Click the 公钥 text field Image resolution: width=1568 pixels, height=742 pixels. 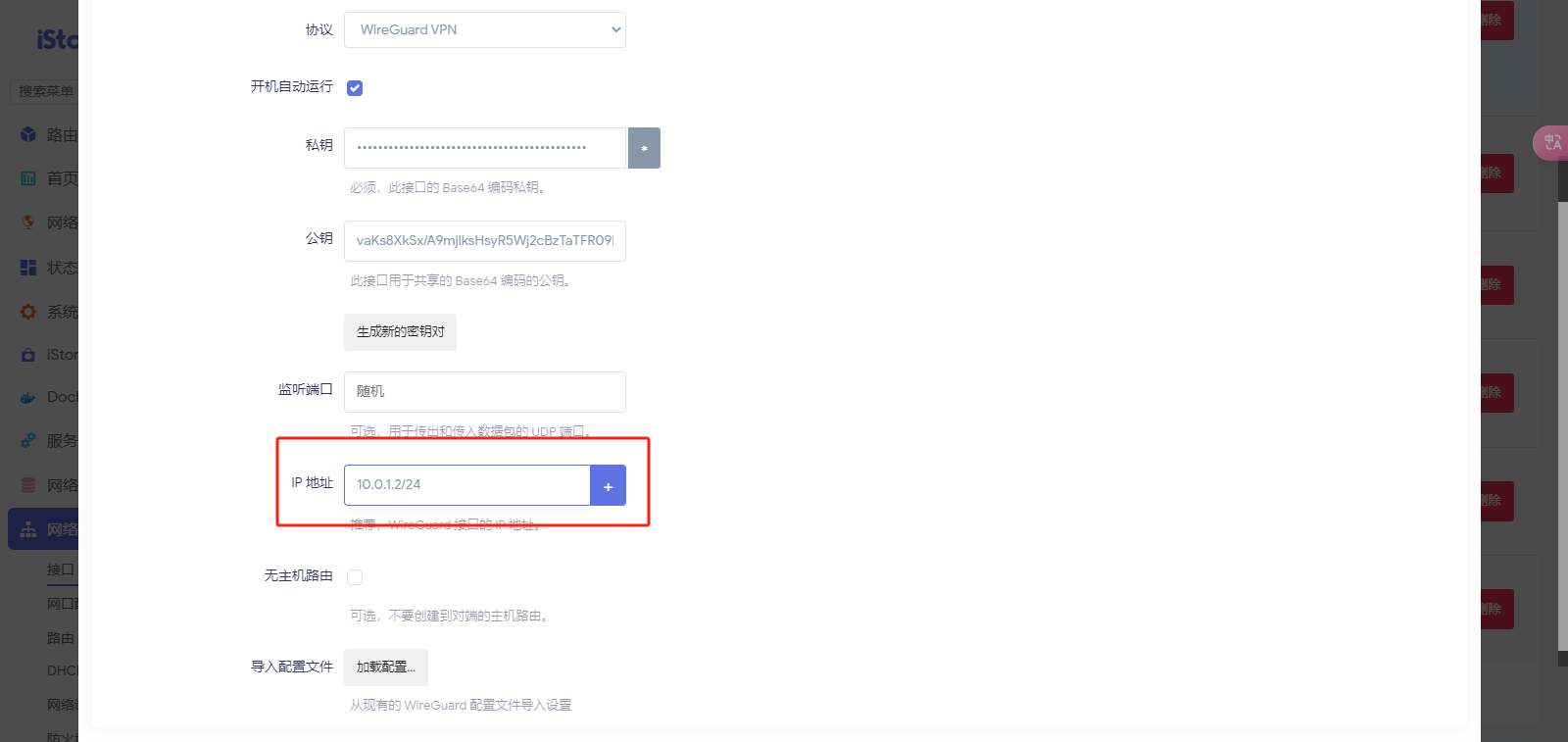pos(484,241)
